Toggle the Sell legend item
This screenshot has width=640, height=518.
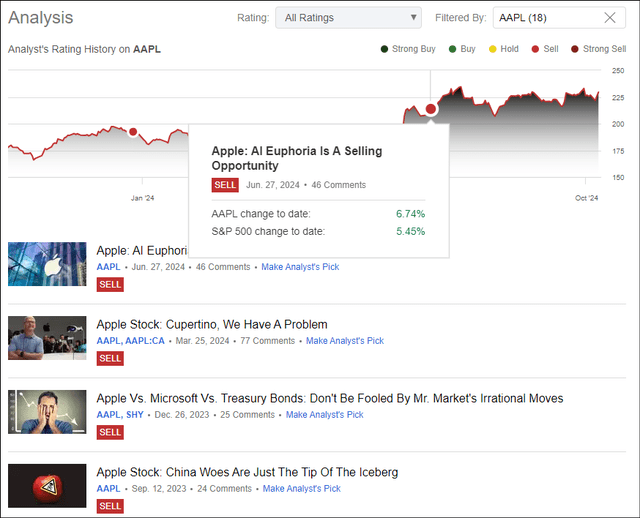(x=545, y=49)
